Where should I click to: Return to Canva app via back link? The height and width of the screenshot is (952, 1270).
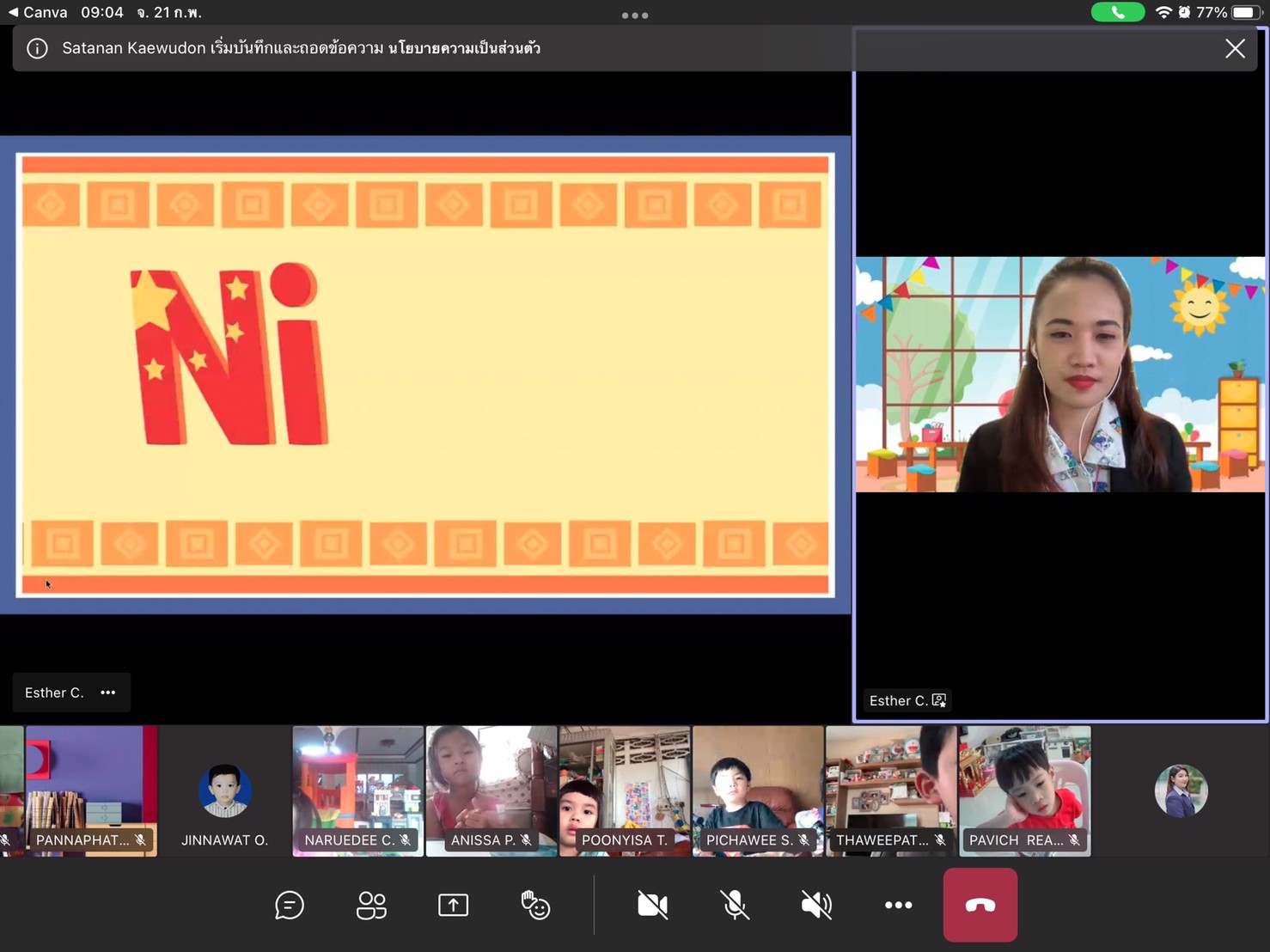tap(38, 12)
